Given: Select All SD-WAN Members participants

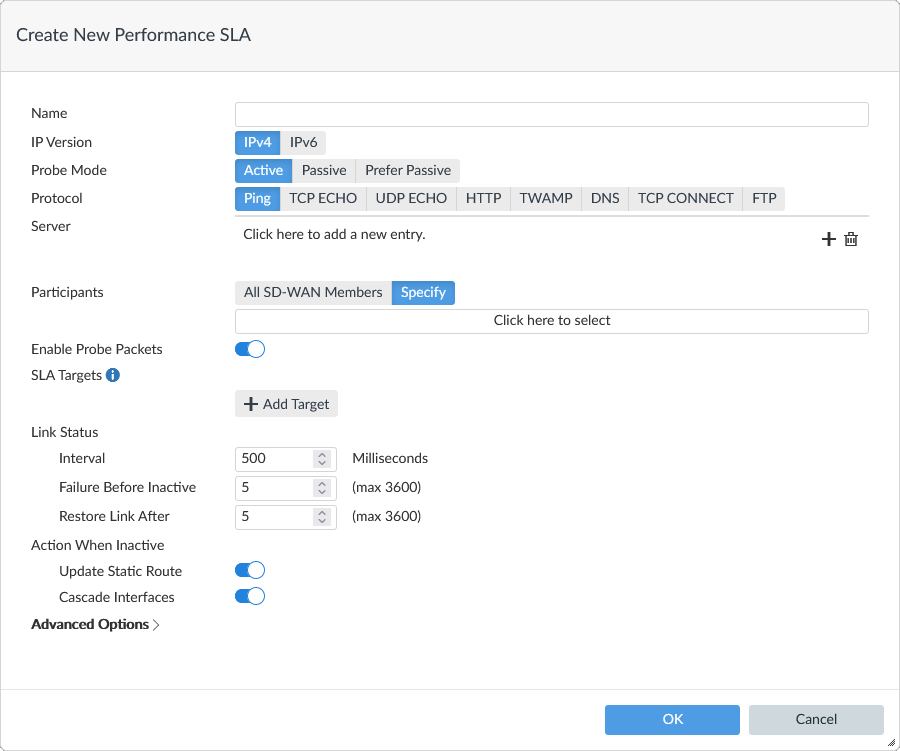Looking at the screenshot, I should click(313, 293).
